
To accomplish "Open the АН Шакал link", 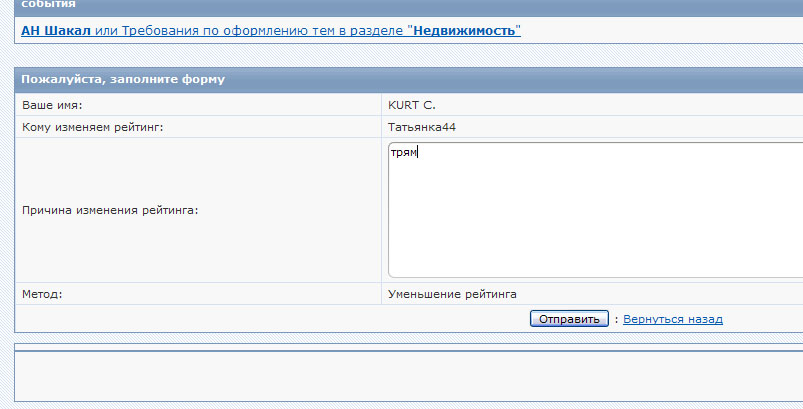I will pyautogui.click(x=56, y=31).
